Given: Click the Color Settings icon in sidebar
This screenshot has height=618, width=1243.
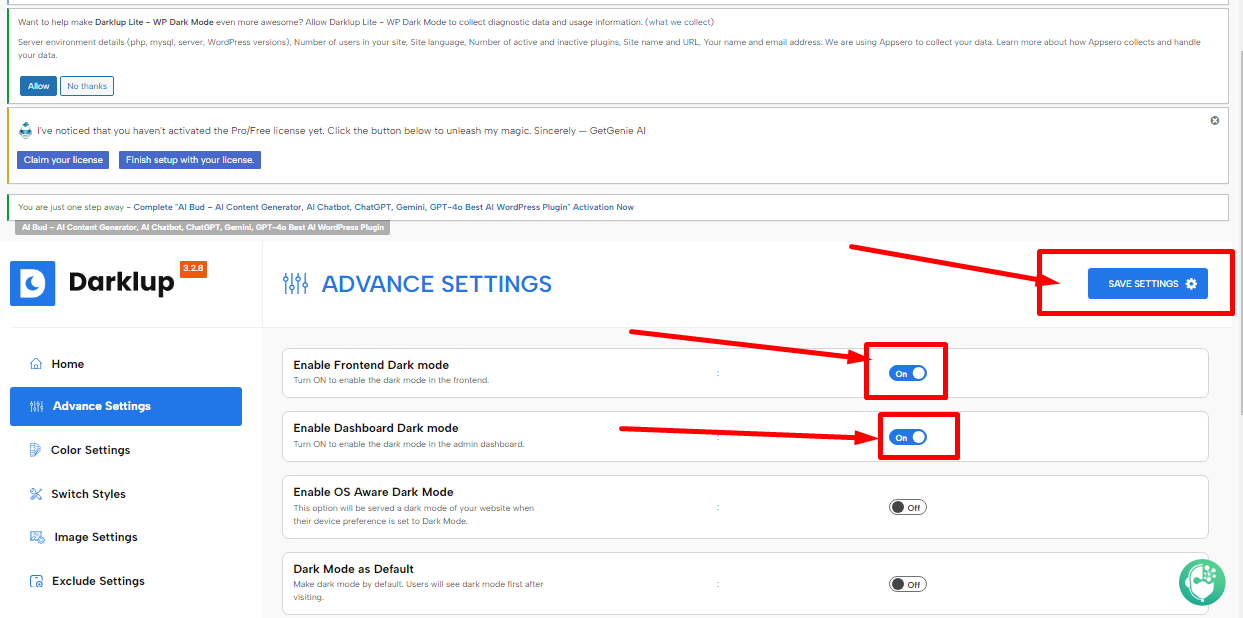Looking at the screenshot, I should 36,450.
